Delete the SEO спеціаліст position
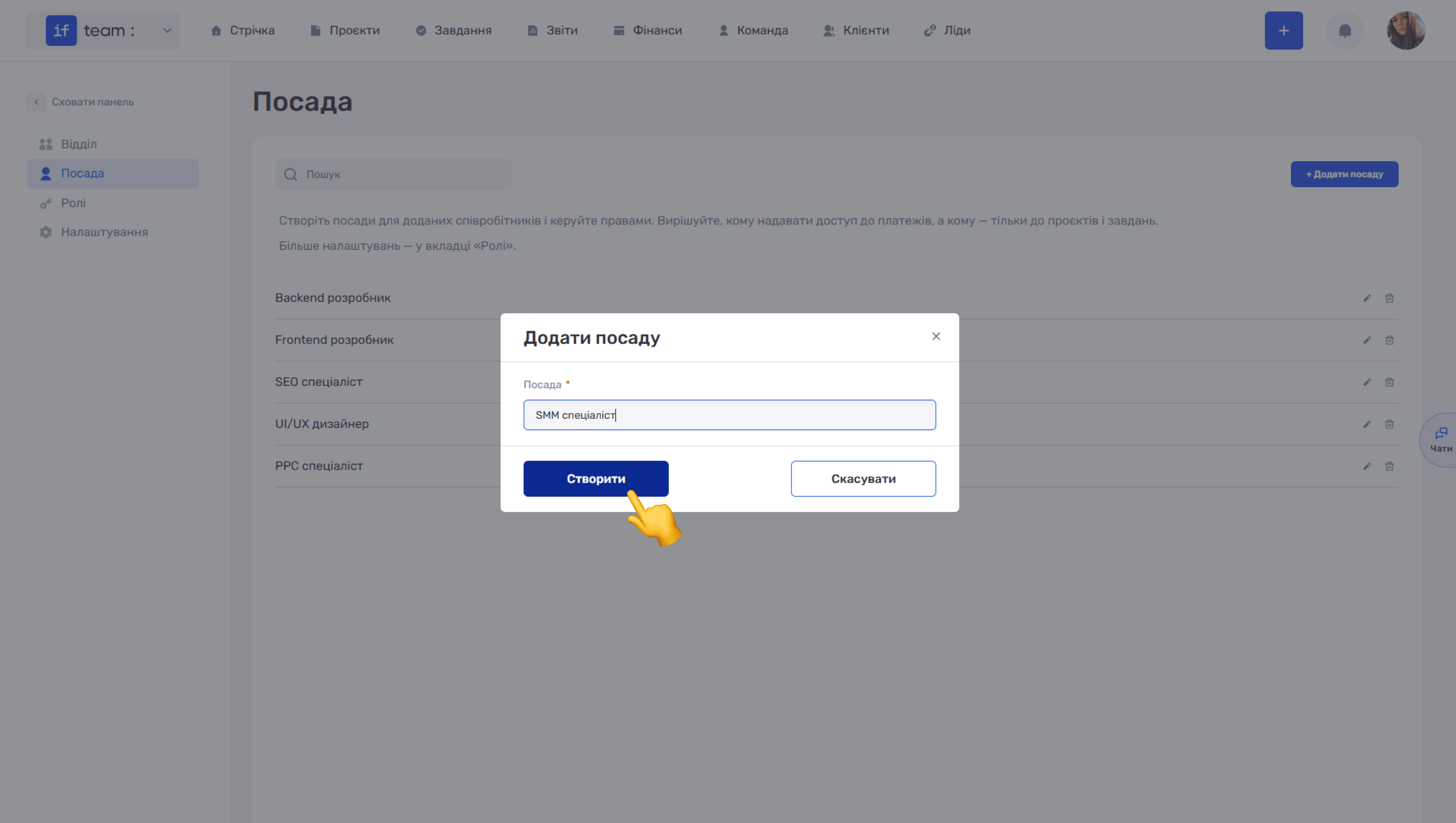The image size is (1456, 823). pos(1389,382)
